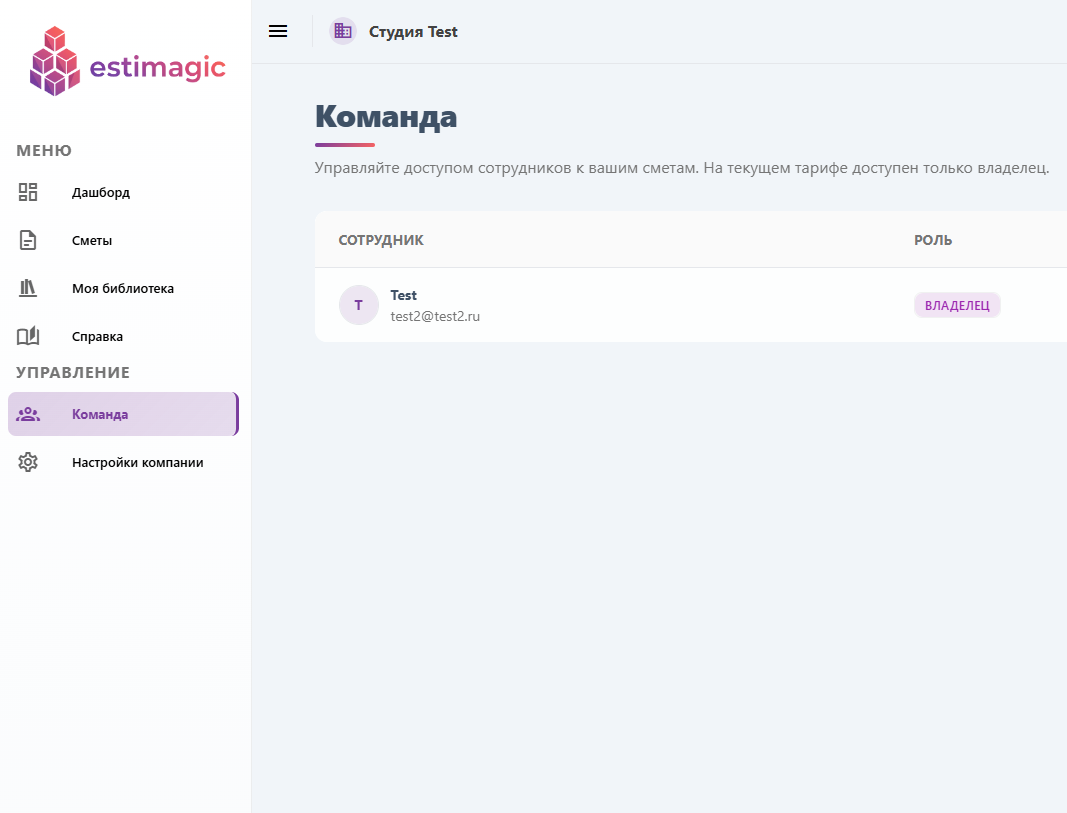1067x813 pixels.
Task: Click the Команда page heading
Action: click(x=386, y=116)
